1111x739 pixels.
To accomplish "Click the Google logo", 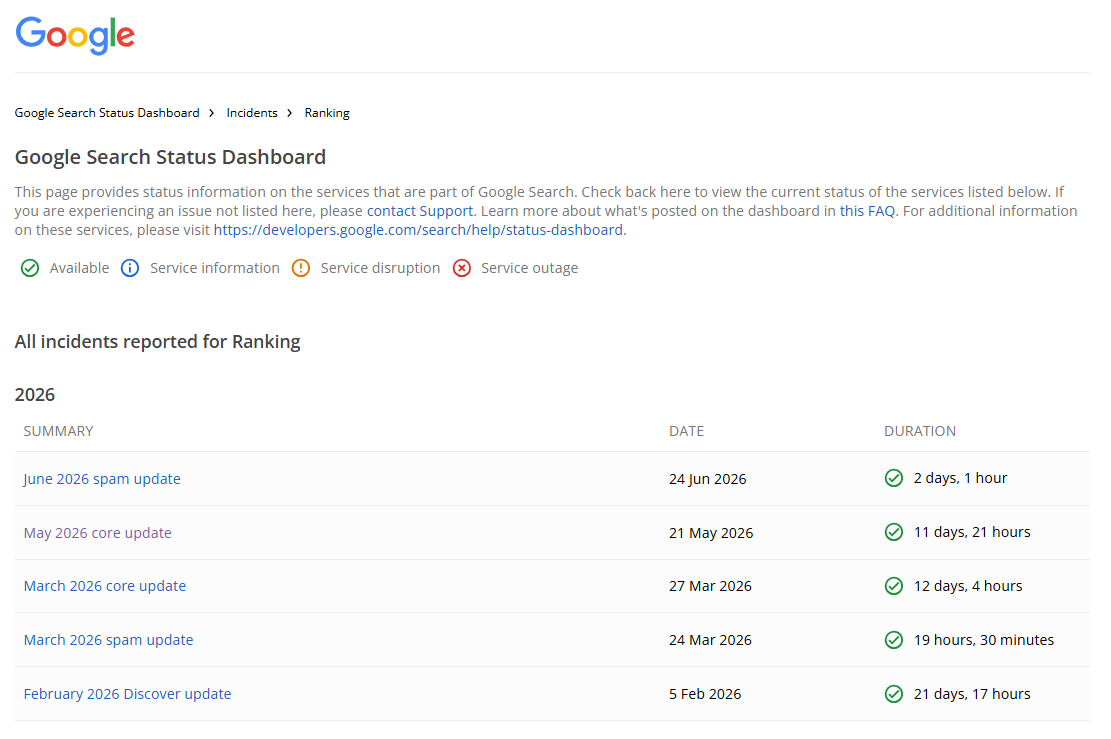I will [x=75, y=35].
